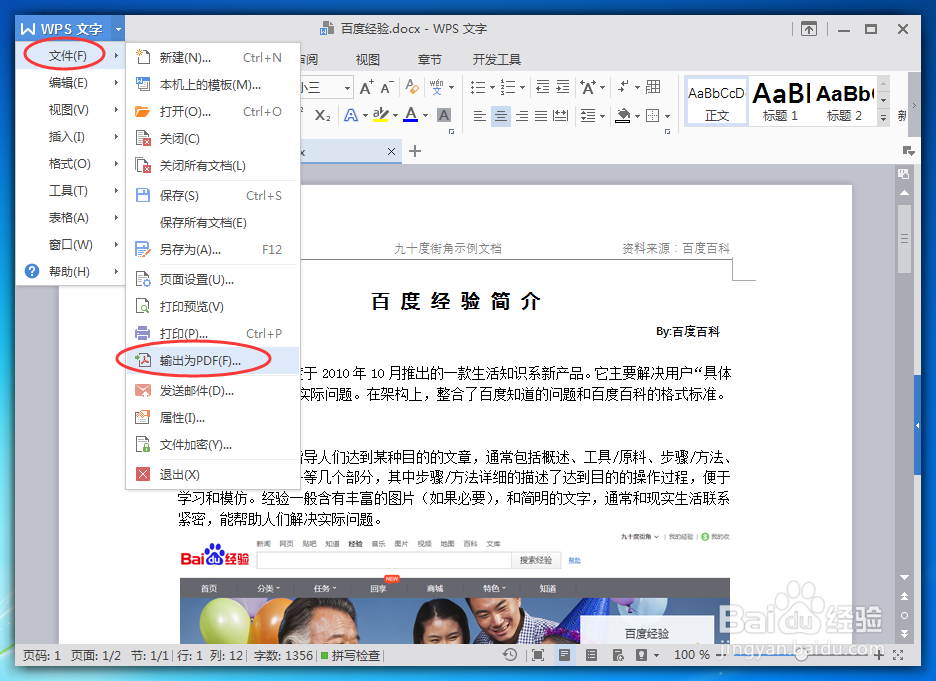Click the zoom slider handle
This screenshot has width=936, height=681.
(x=801, y=655)
